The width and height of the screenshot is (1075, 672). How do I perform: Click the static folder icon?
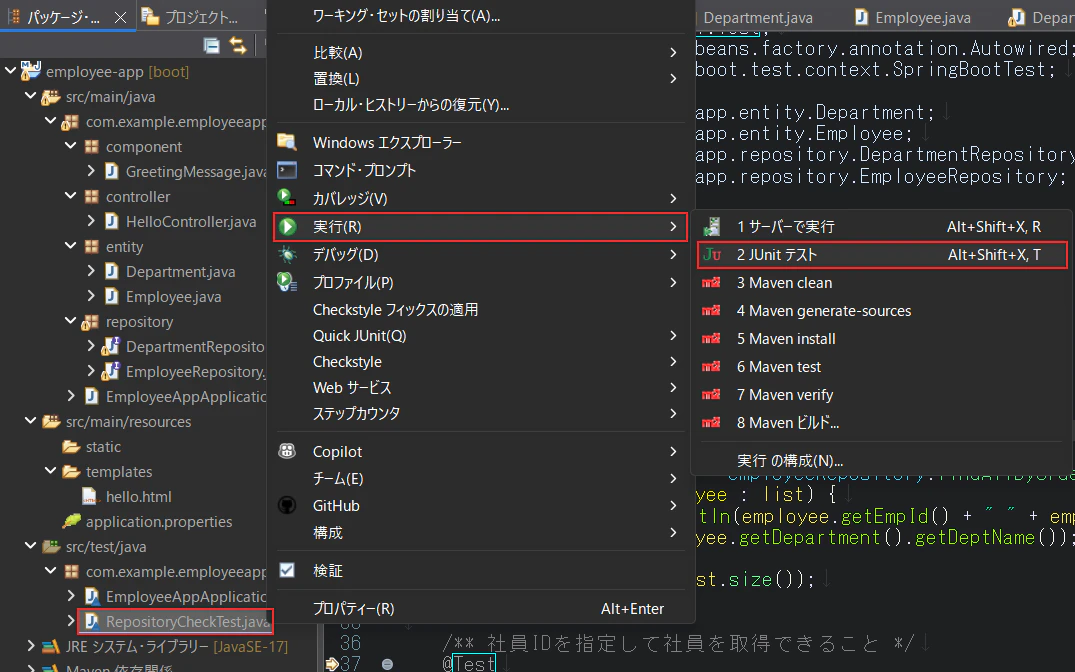(x=71, y=446)
